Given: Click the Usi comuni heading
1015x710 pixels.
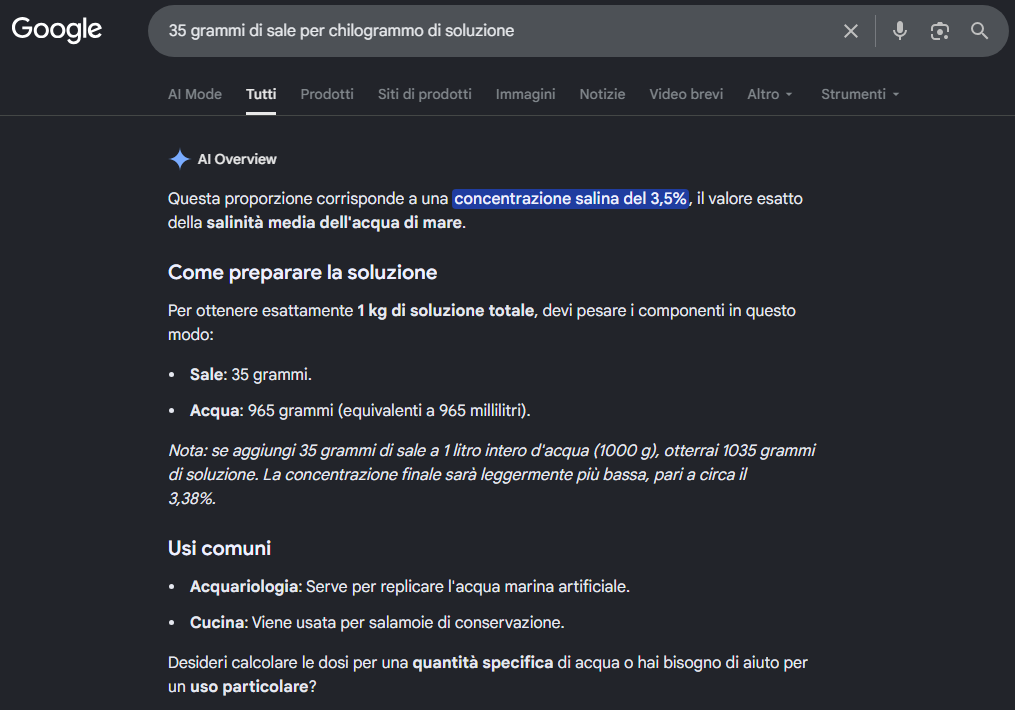Looking at the screenshot, I should click(x=219, y=548).
